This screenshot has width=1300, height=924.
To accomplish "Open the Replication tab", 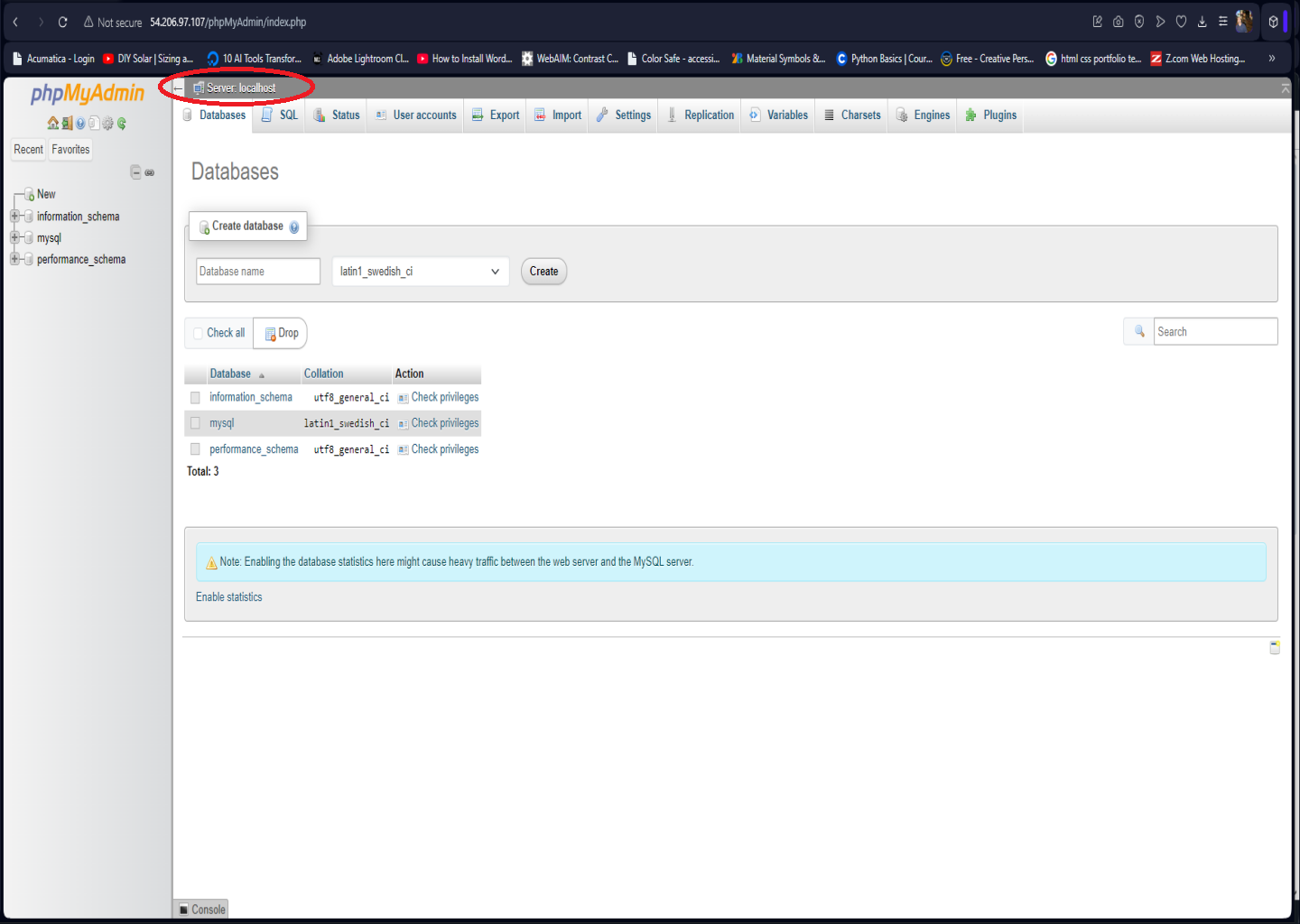I will tap(701, 115).
